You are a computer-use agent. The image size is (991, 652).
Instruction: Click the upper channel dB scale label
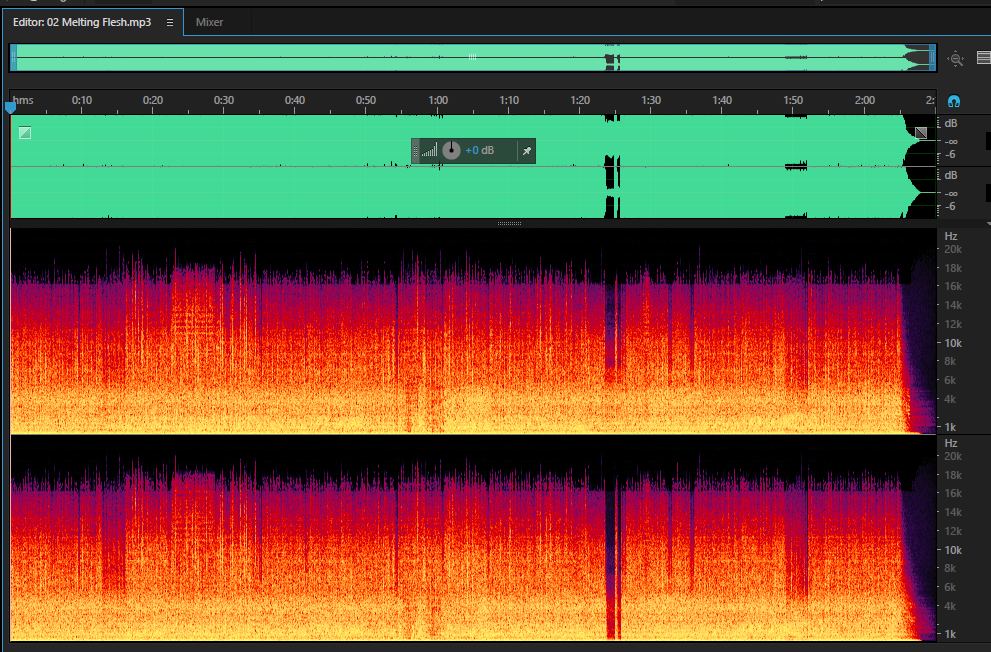tap(951, 123)
